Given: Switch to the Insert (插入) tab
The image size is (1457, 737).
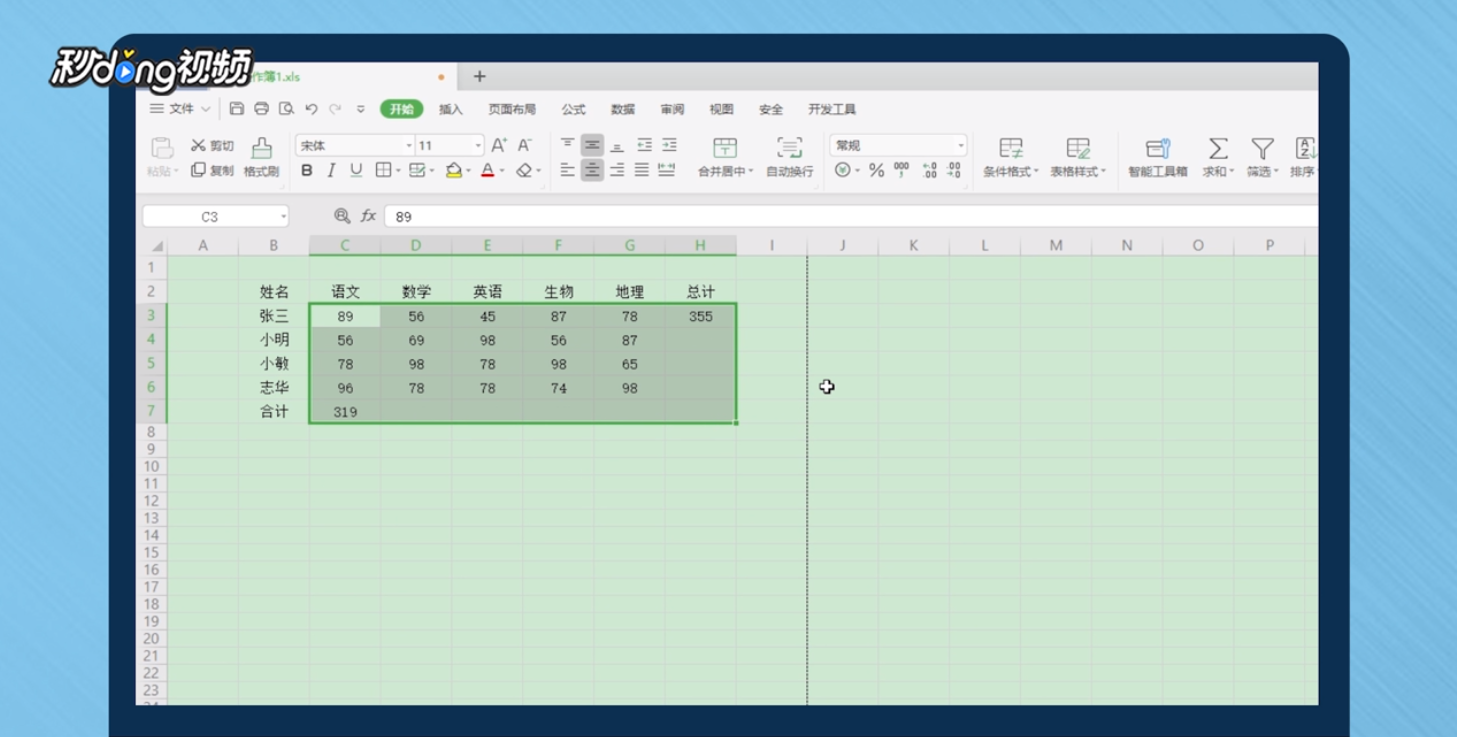Looking at the screenshot, I should point(451,109).
